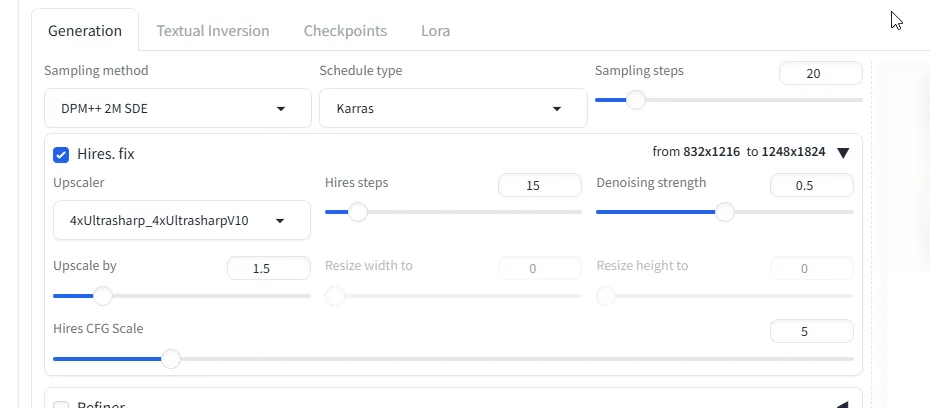Viewport: 930px width, 408px height.
Task: Collapse the Hires. fix section arrow
Action: pyautogui.click(x=842, y=153)
